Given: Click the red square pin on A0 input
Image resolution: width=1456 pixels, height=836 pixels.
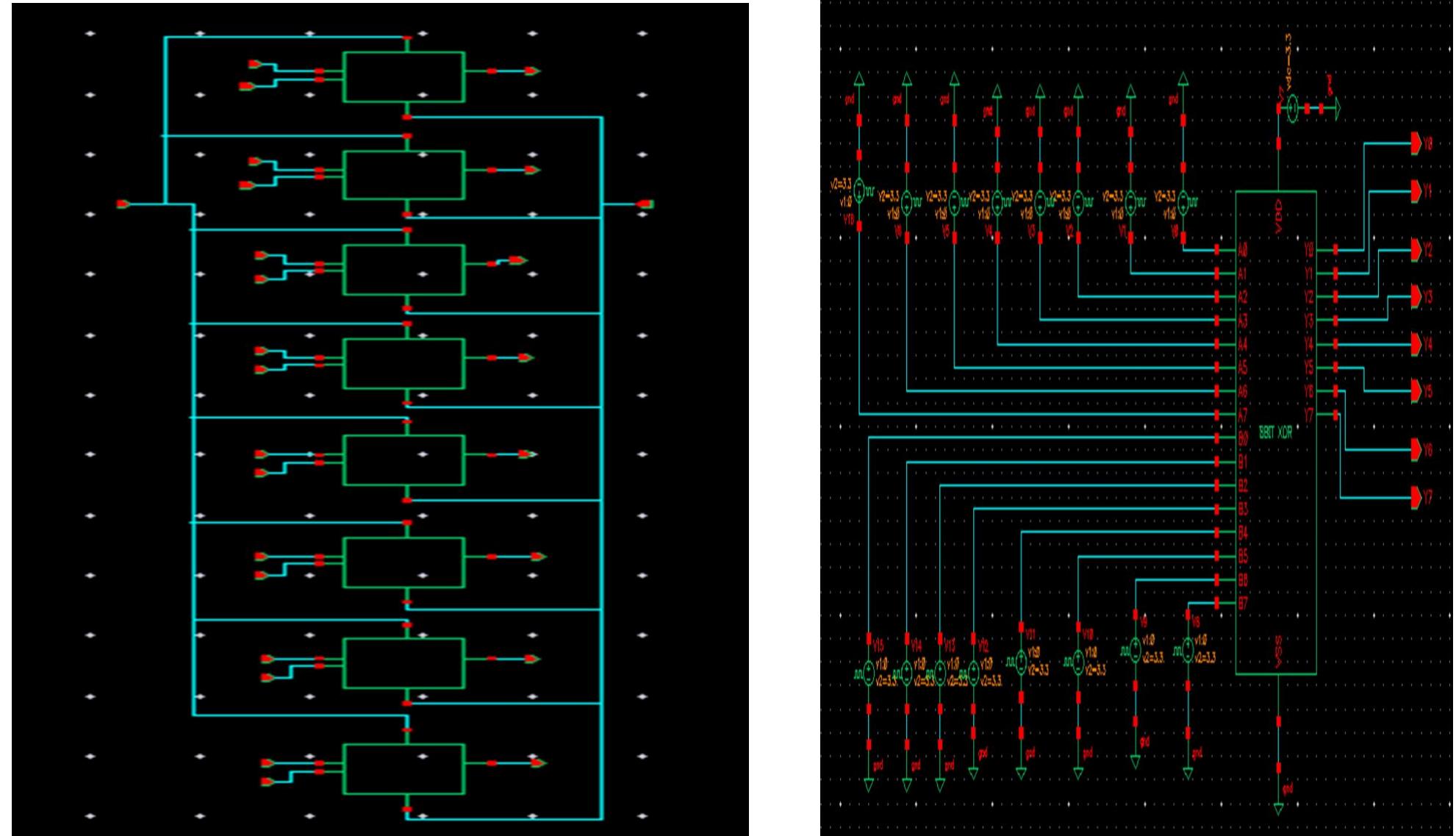Looking at the screenshot, I should click(x=1217, y=249).
